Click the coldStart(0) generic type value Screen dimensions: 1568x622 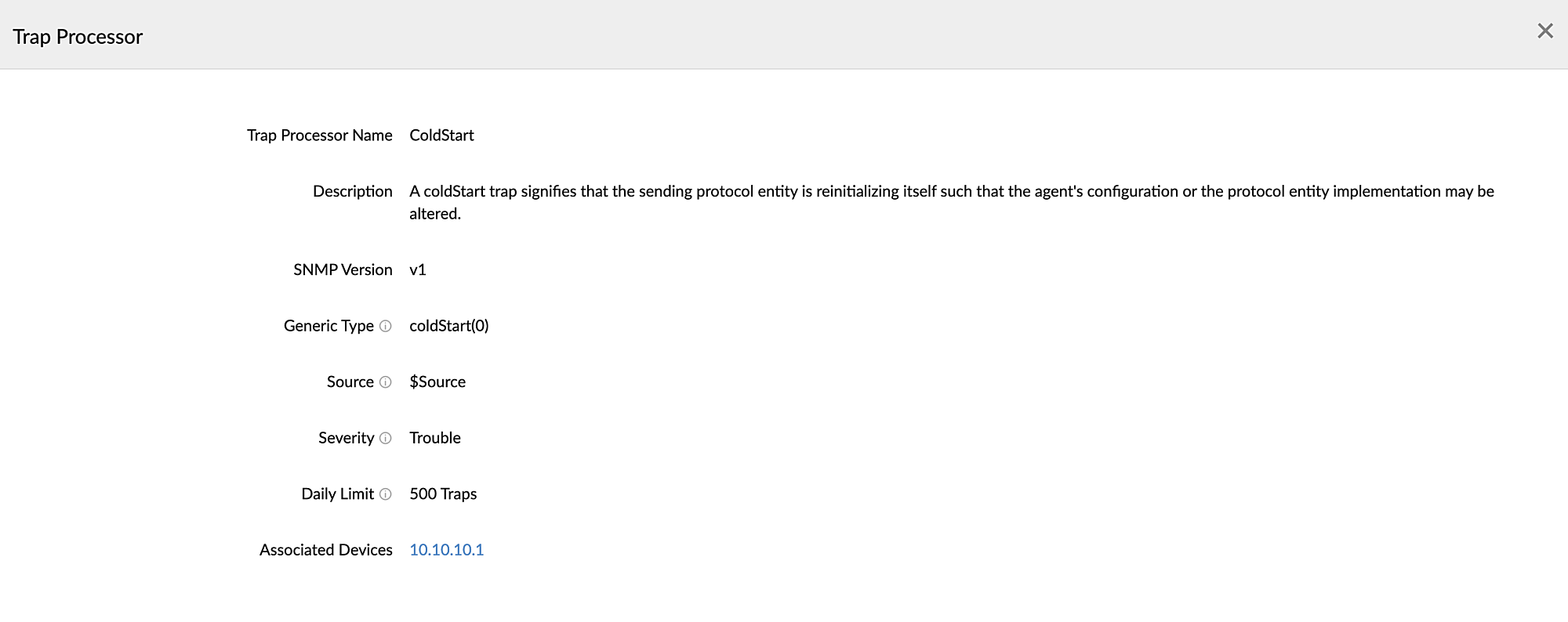448,326
